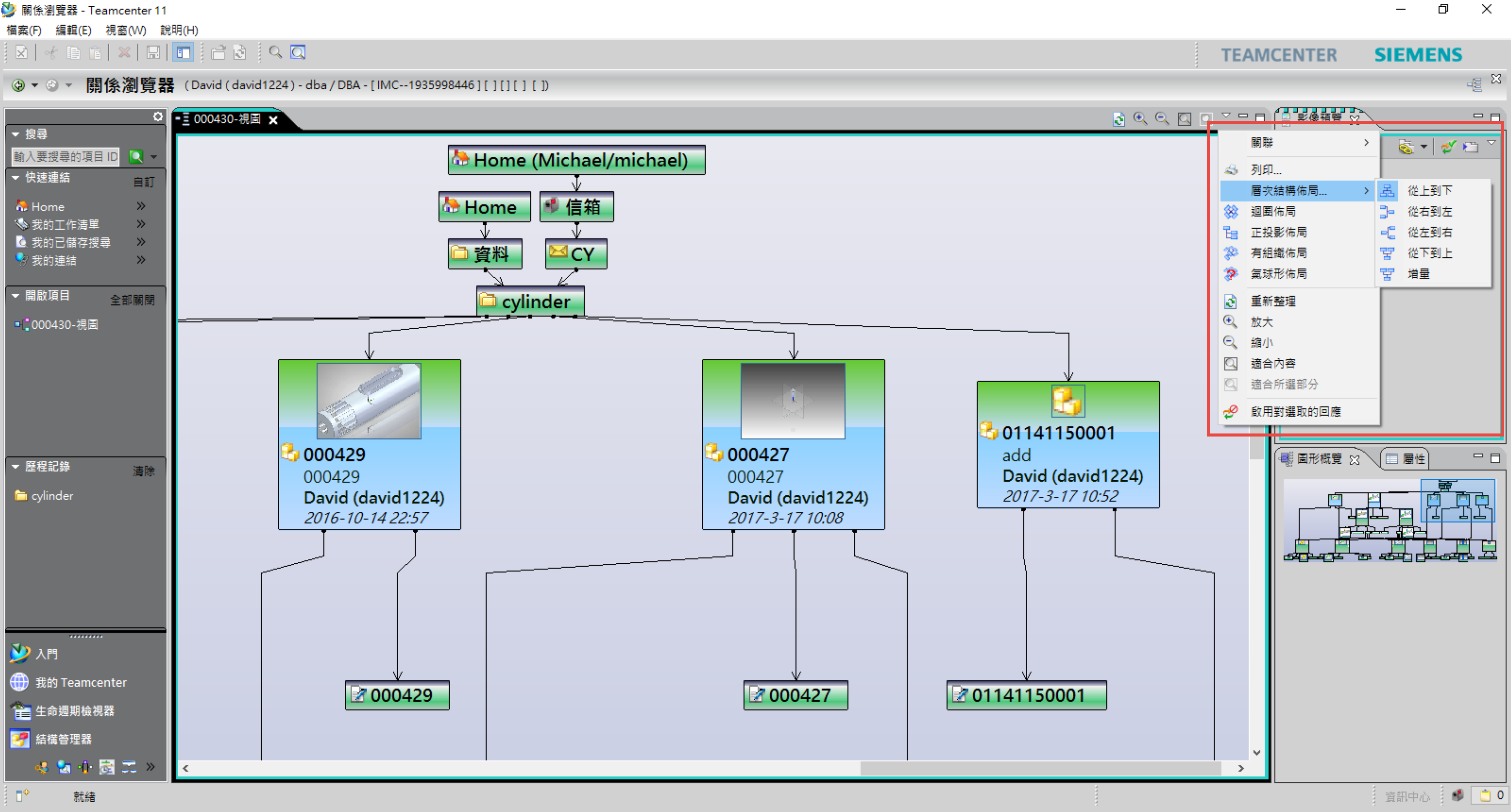Choose 氣球形佈局 balloon layout
This screenshot has width=1511, height=812.
pos(1299,274)
